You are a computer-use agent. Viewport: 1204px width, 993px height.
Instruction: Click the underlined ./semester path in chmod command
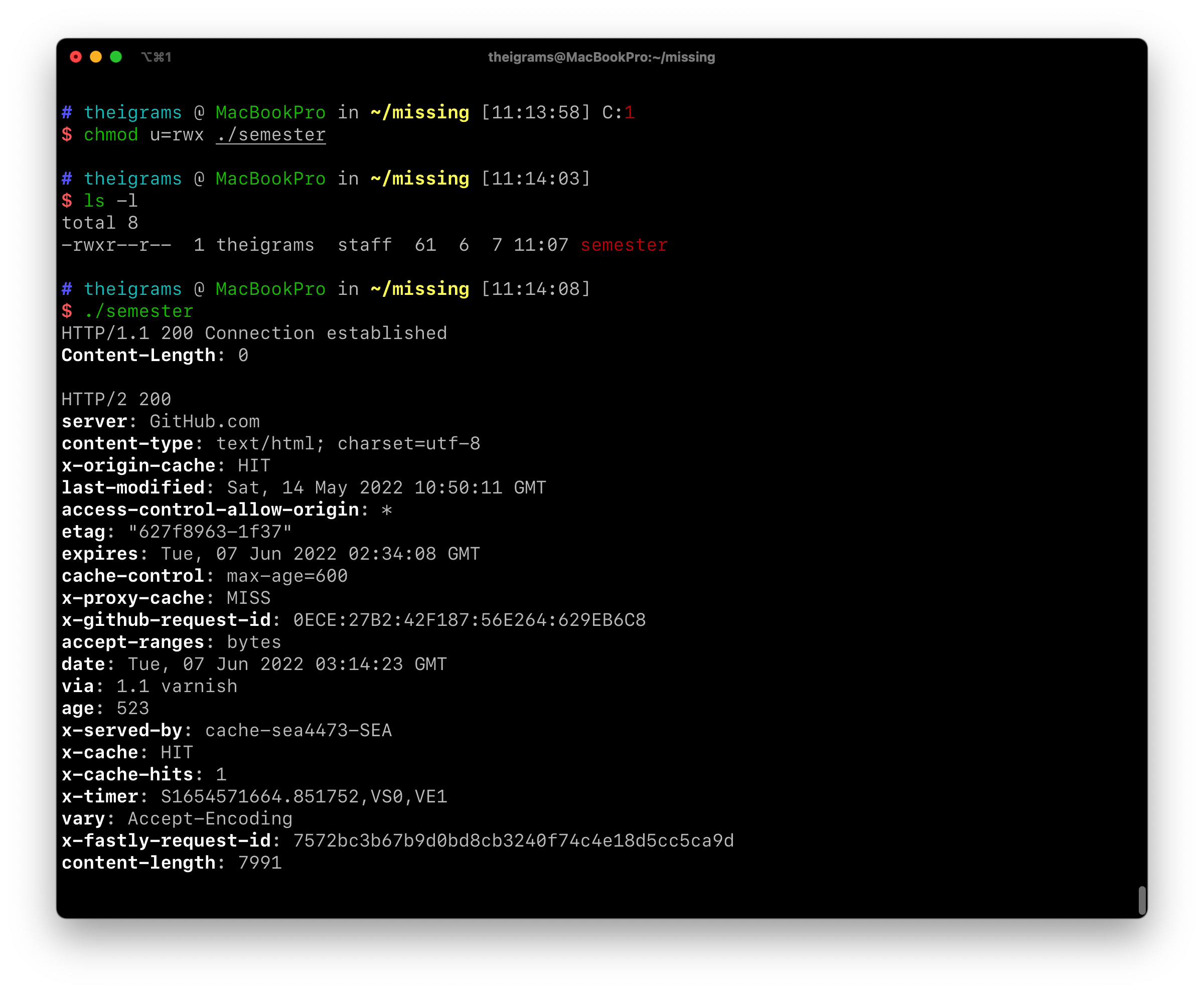click(x=271, y=135)
